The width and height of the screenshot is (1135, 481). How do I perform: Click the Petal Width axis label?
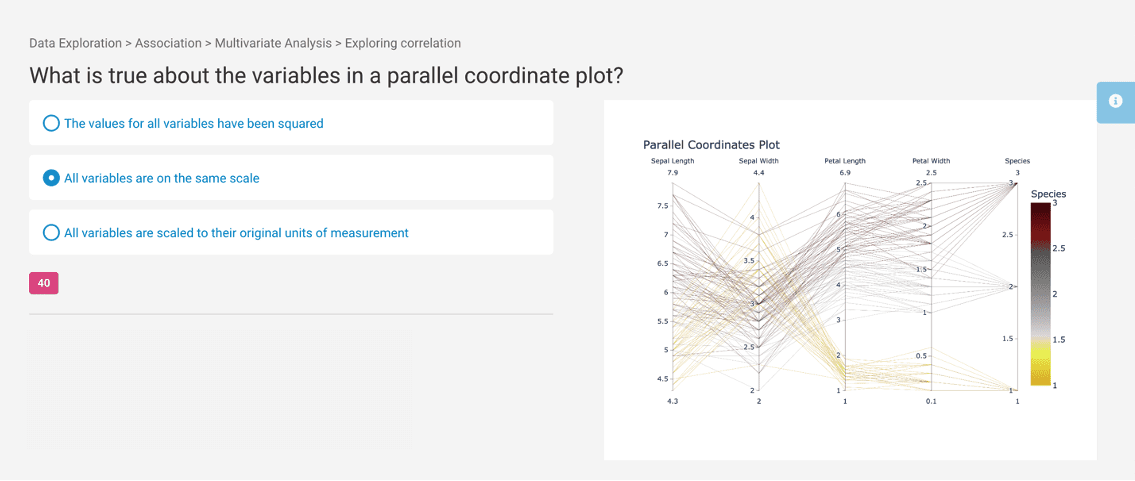(x=931, y=161)
